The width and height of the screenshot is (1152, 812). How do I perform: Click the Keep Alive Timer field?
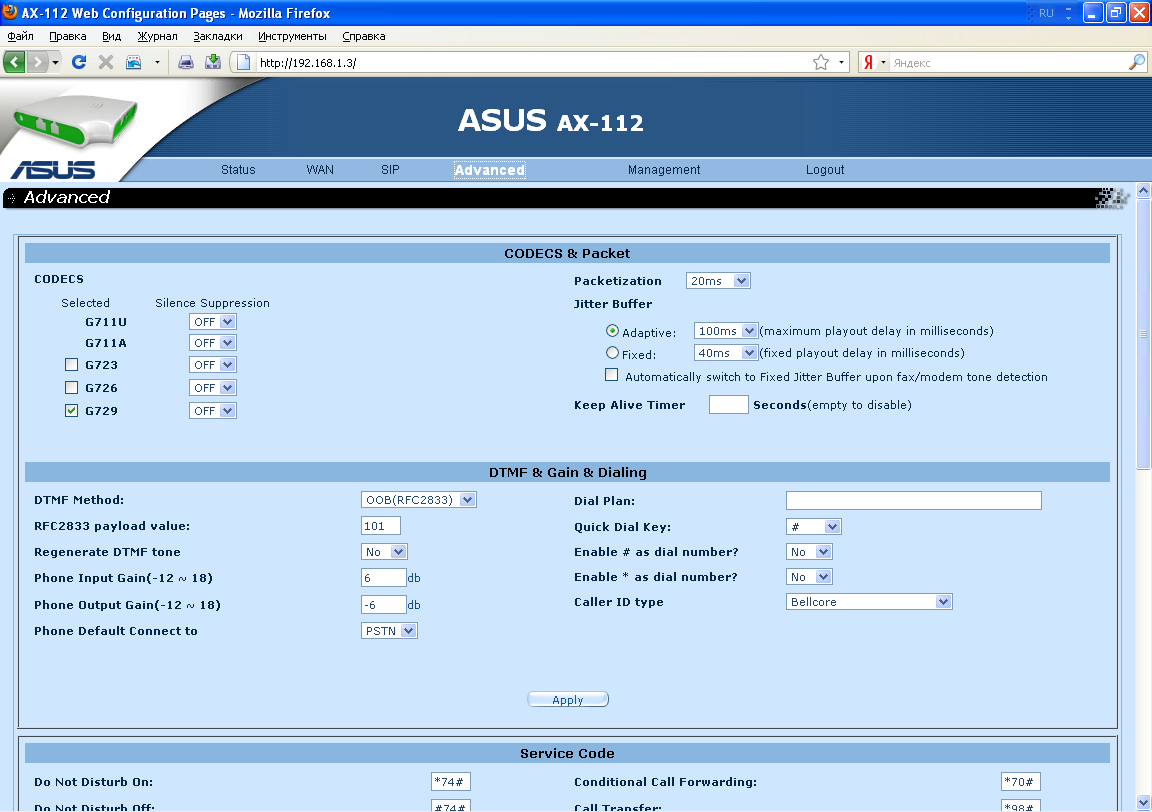pyautogui.click(x=729, y=404)
